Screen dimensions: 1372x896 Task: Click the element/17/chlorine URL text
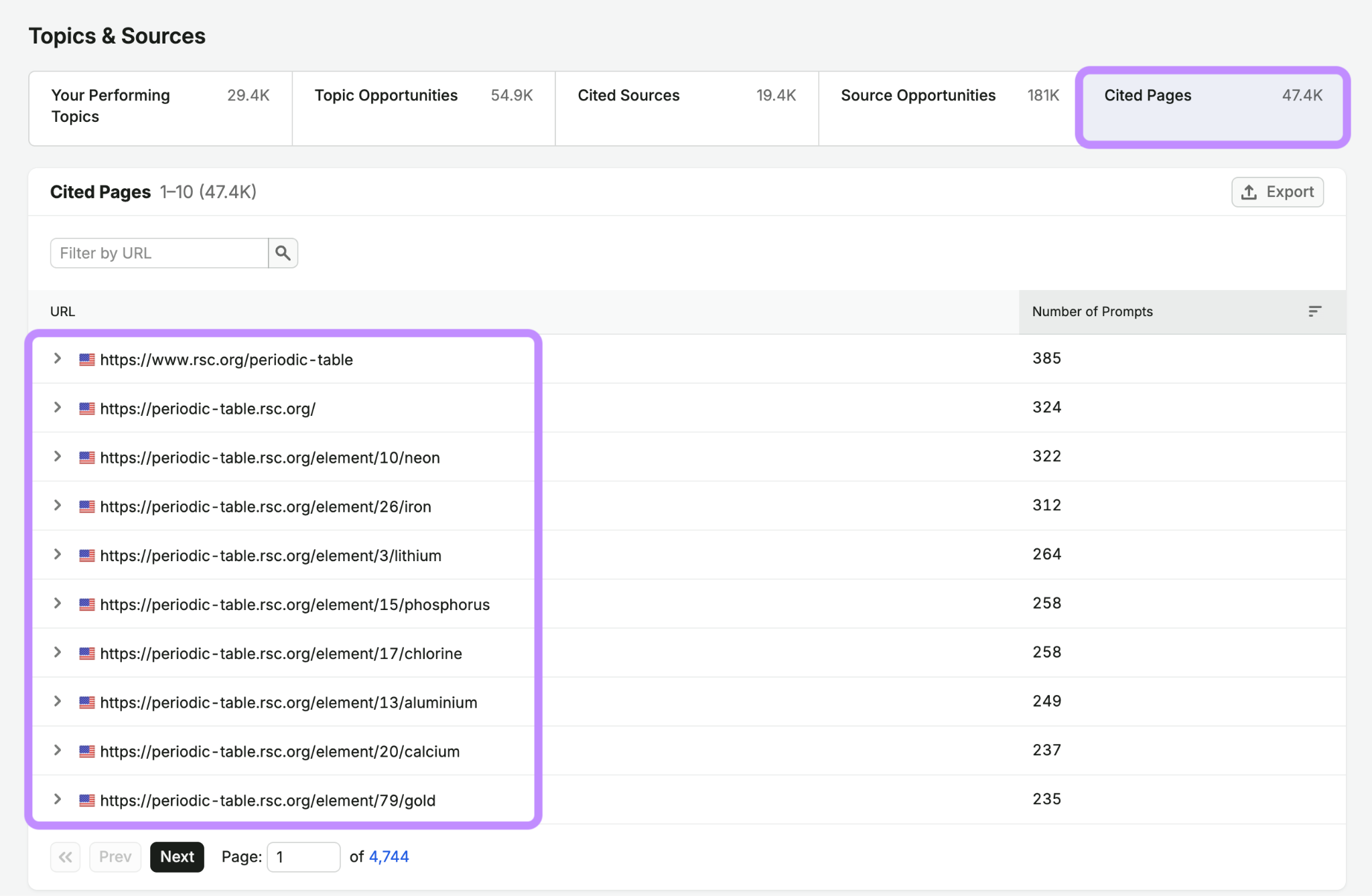[281, 654]
